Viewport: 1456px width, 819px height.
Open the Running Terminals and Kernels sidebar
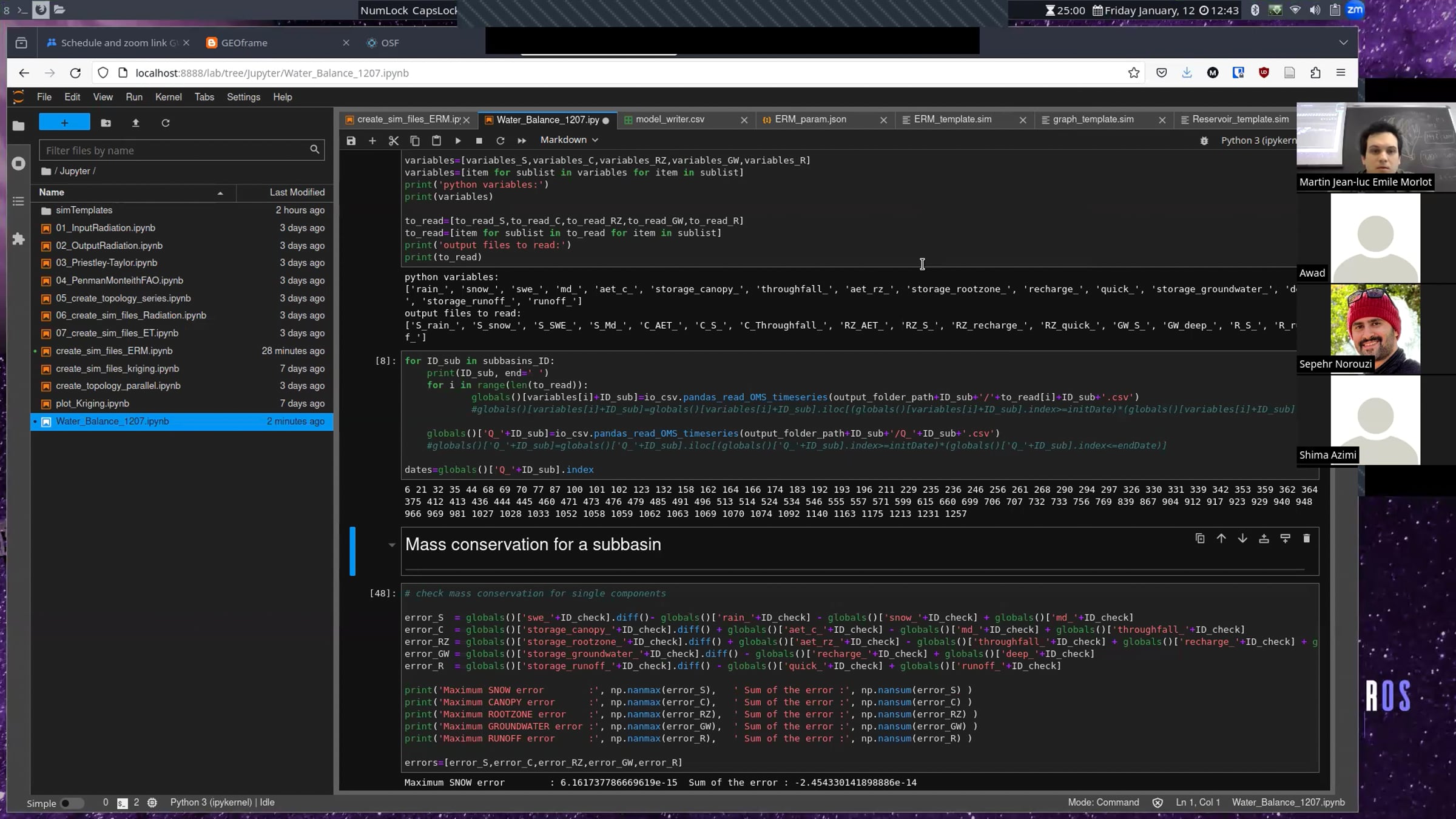[18, 164]
